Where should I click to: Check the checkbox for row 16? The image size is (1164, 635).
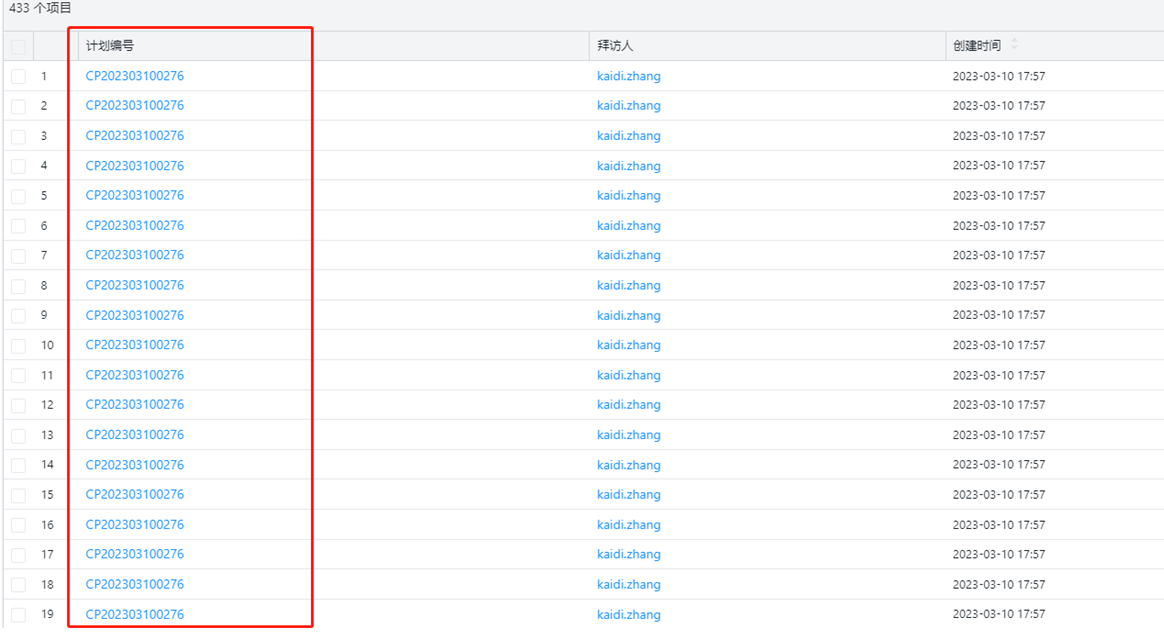(19, 525)
